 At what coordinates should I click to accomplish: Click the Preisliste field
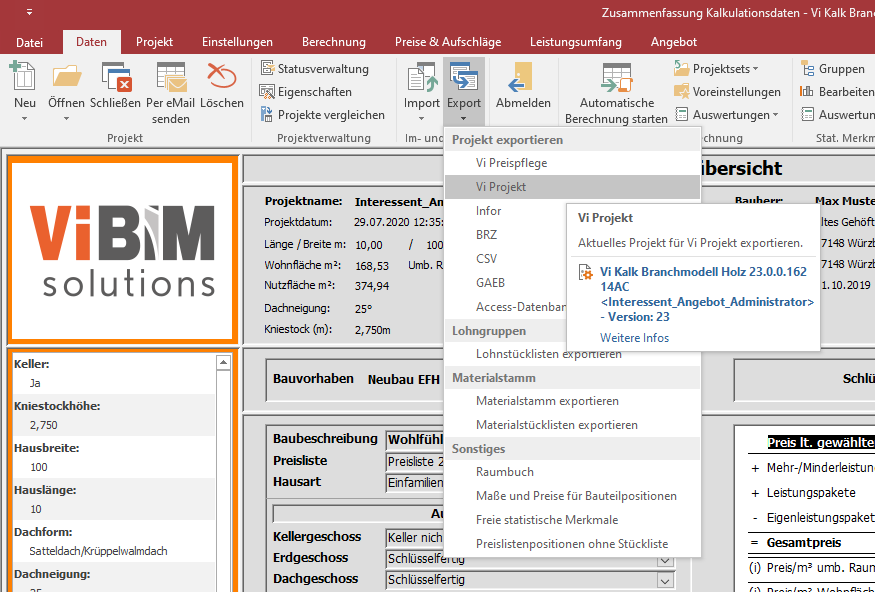point(415,461)
